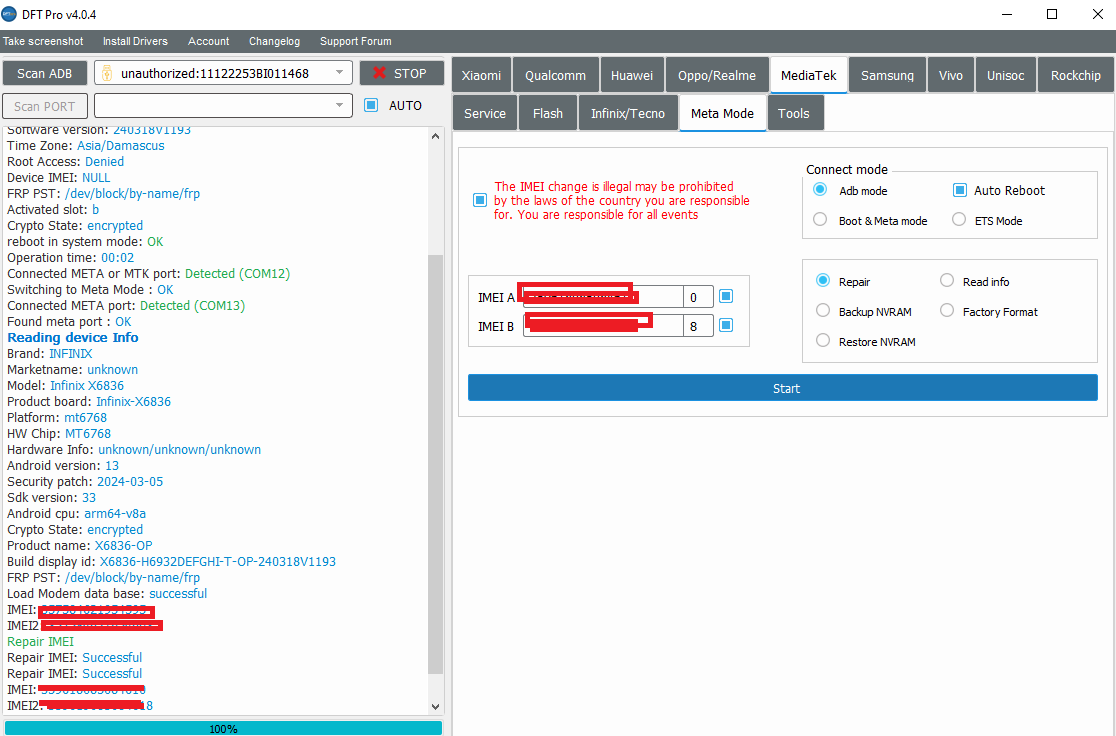Viewport: 1116px width, 736px height.
Task: Click 'Model: Infinix X6836' log line
Action: pyautogui.click(x=65, y=385)
